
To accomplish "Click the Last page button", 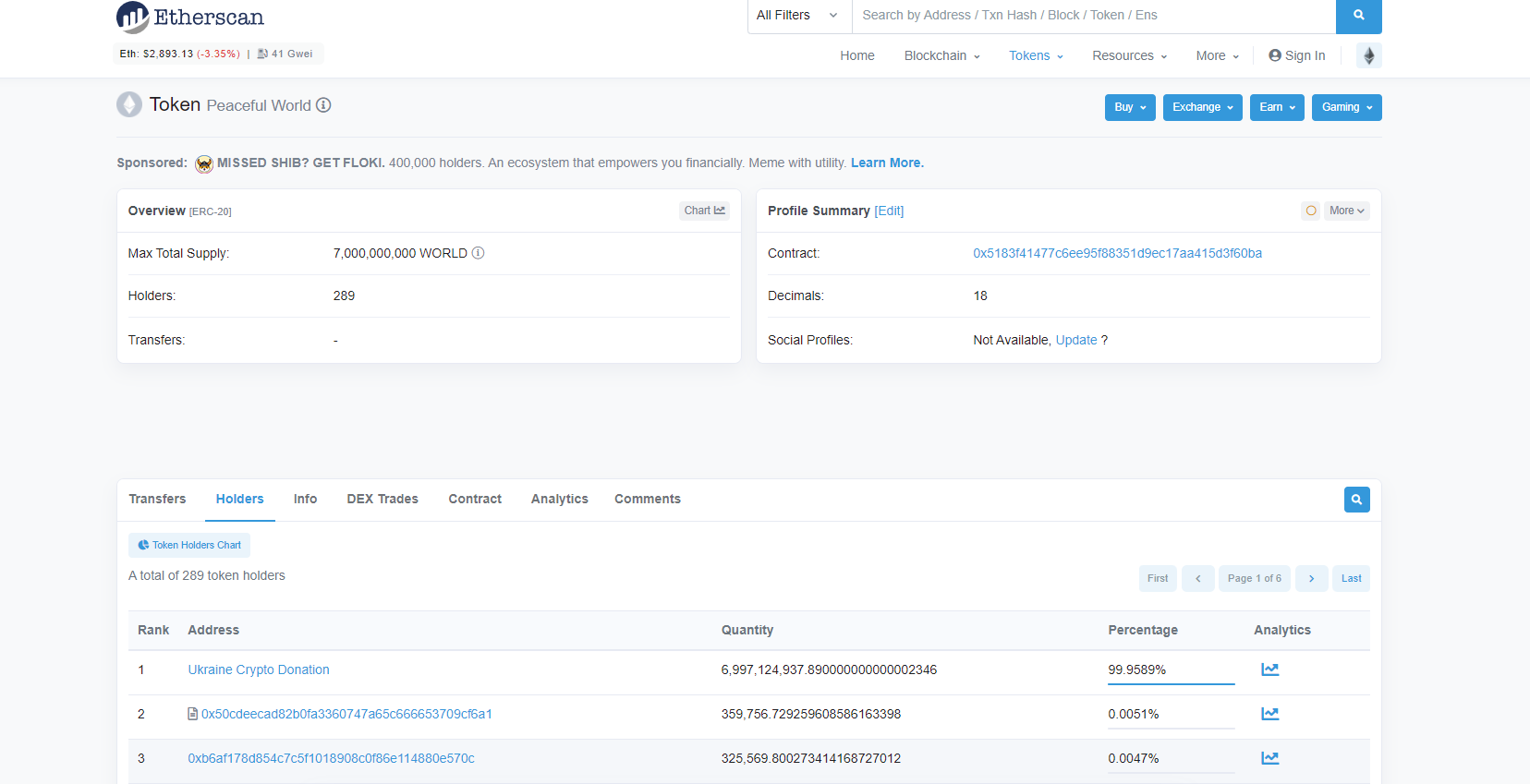I will coord(1351,578).
